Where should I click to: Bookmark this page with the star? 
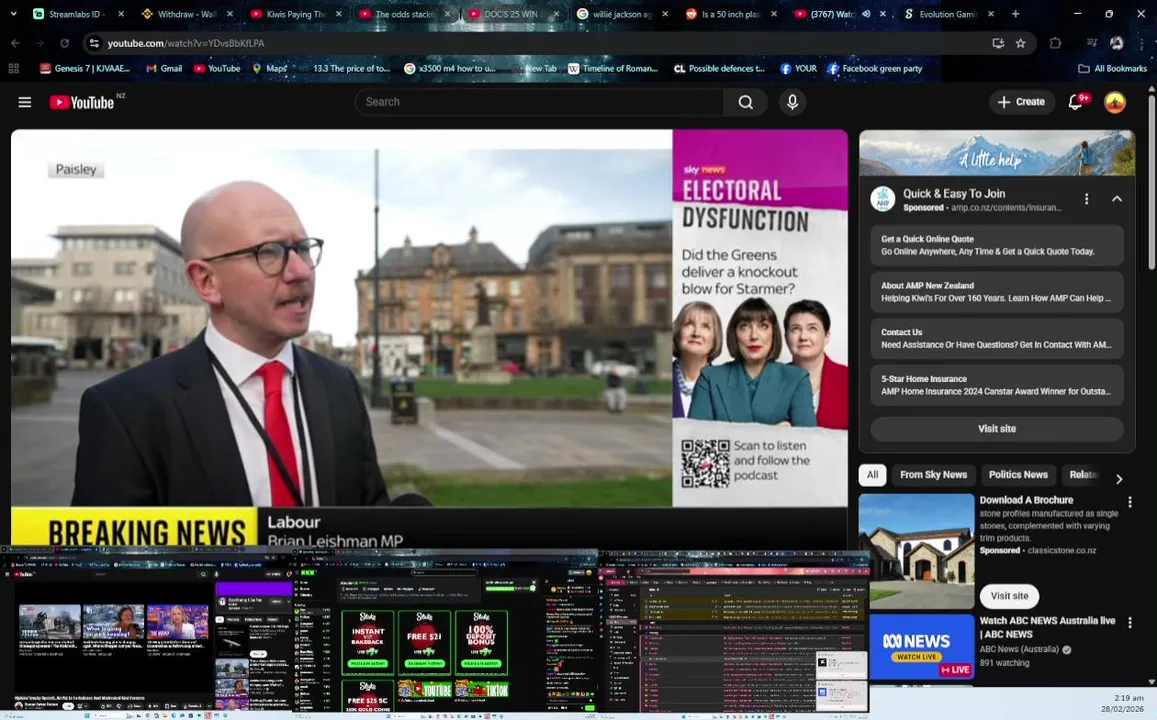[x=1020, y=44]
